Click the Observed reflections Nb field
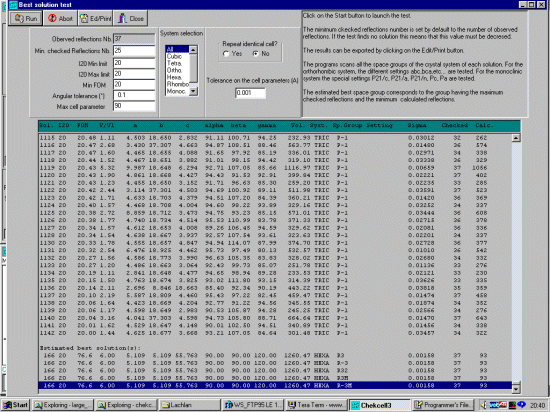 134,39
